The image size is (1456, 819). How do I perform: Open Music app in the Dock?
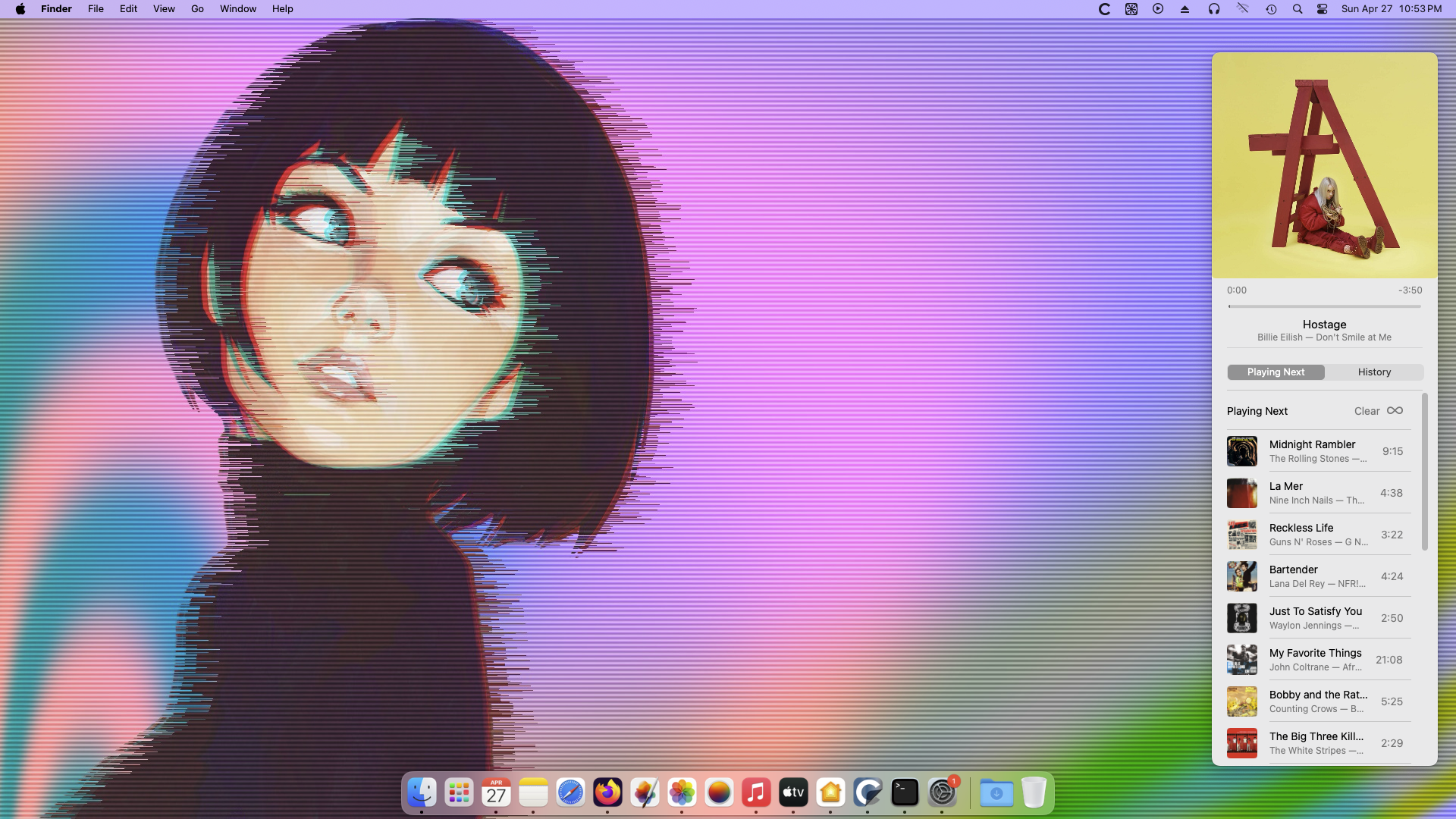tap(756, 793)
